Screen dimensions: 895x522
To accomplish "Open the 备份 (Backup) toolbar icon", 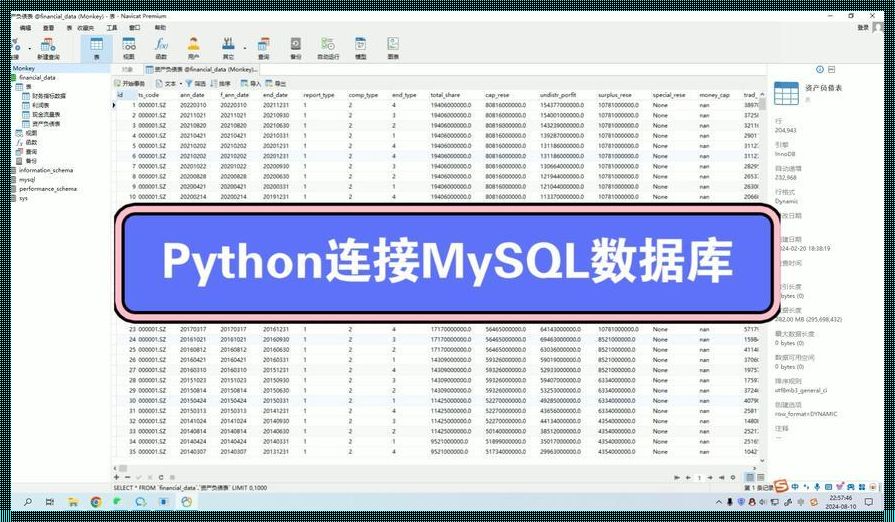I will pos(295,46).
